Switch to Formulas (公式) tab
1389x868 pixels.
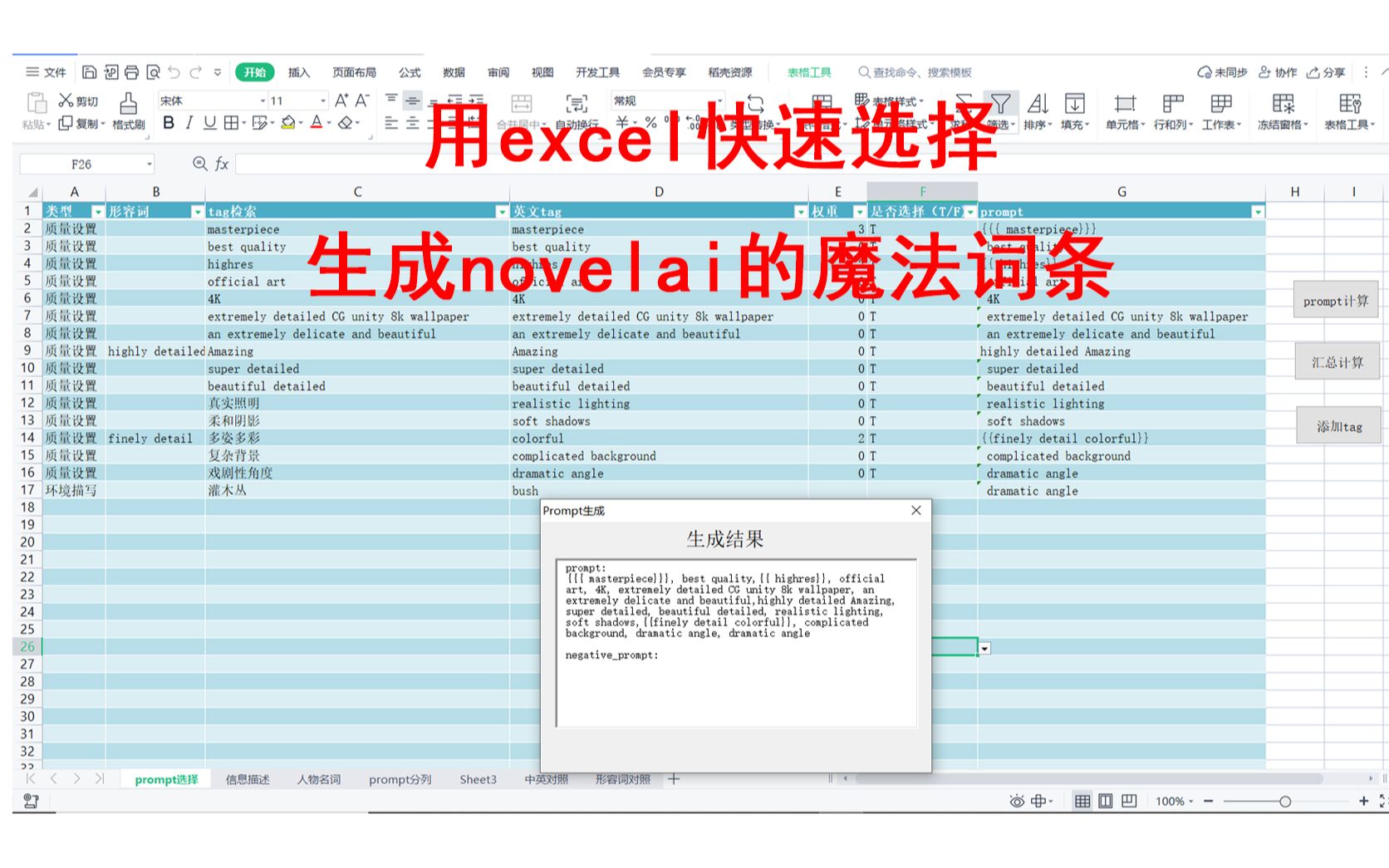click(x=410, y=72)
